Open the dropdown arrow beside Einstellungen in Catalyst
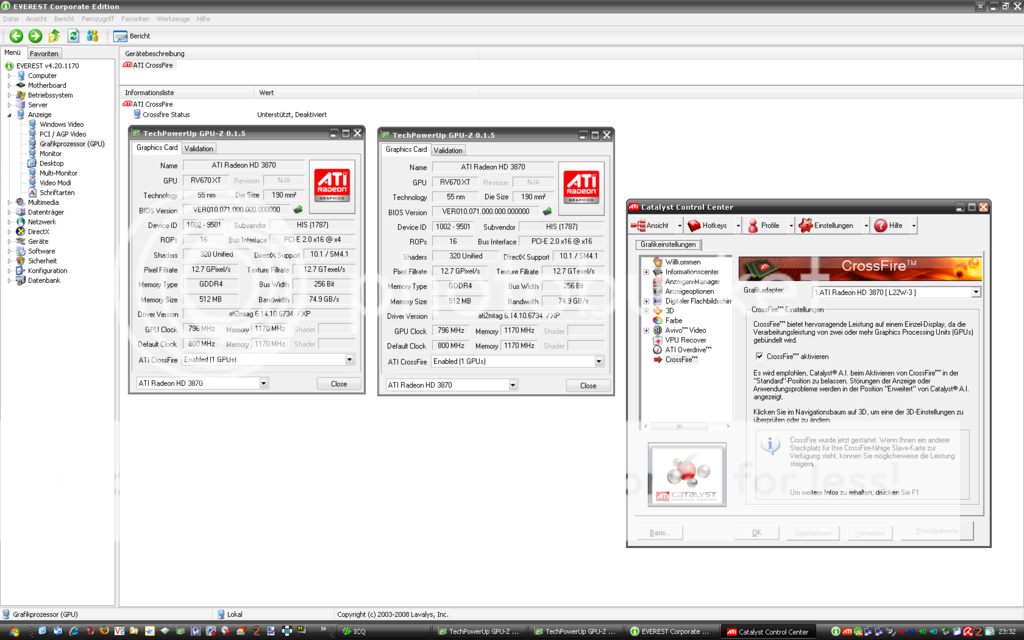Screen dimensions: 1024x640 click(x=866, y=225)
